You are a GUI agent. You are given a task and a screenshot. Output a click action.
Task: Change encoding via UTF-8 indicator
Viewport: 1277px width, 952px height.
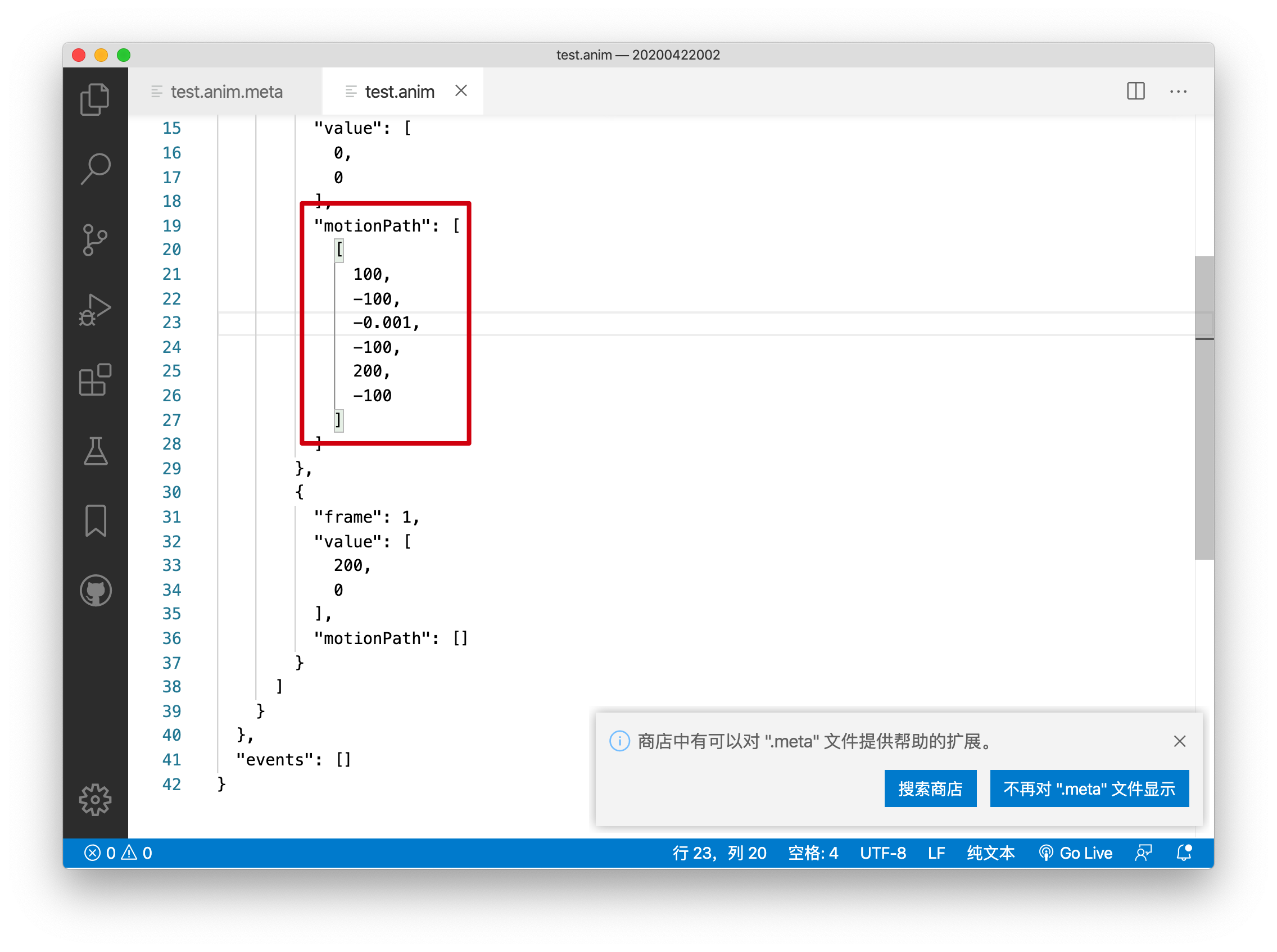coord(882,853)
